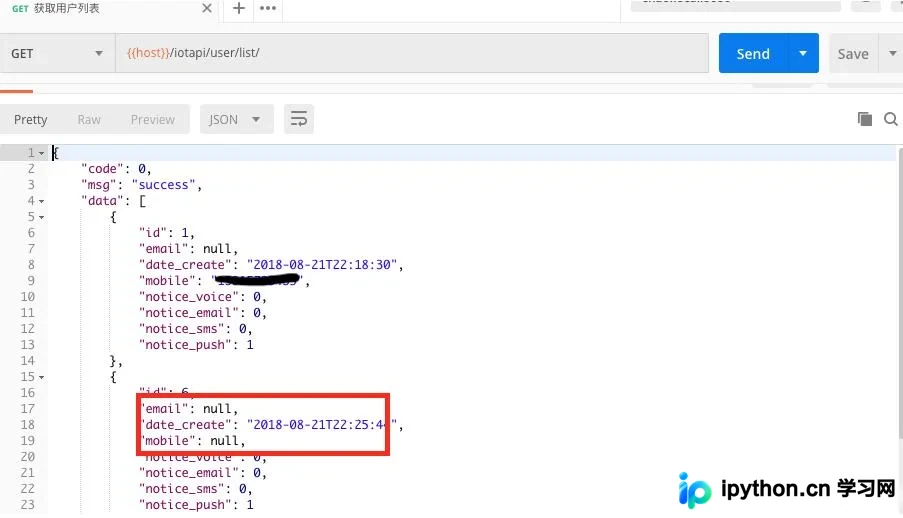The height and width of the screenshot is (518, 903).
Task: Open a new request tab with plus icon
Action: (238, 8)
